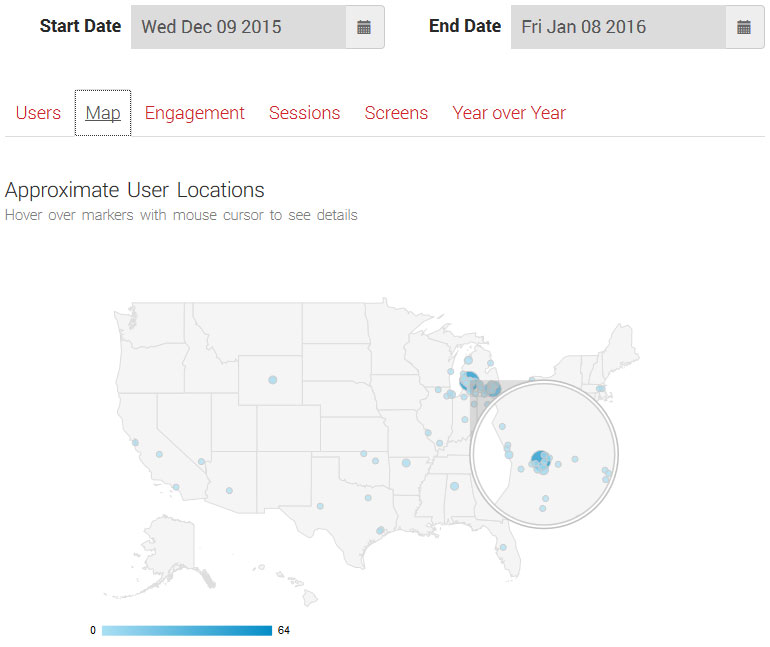Go to the Sessions tab

304,113
